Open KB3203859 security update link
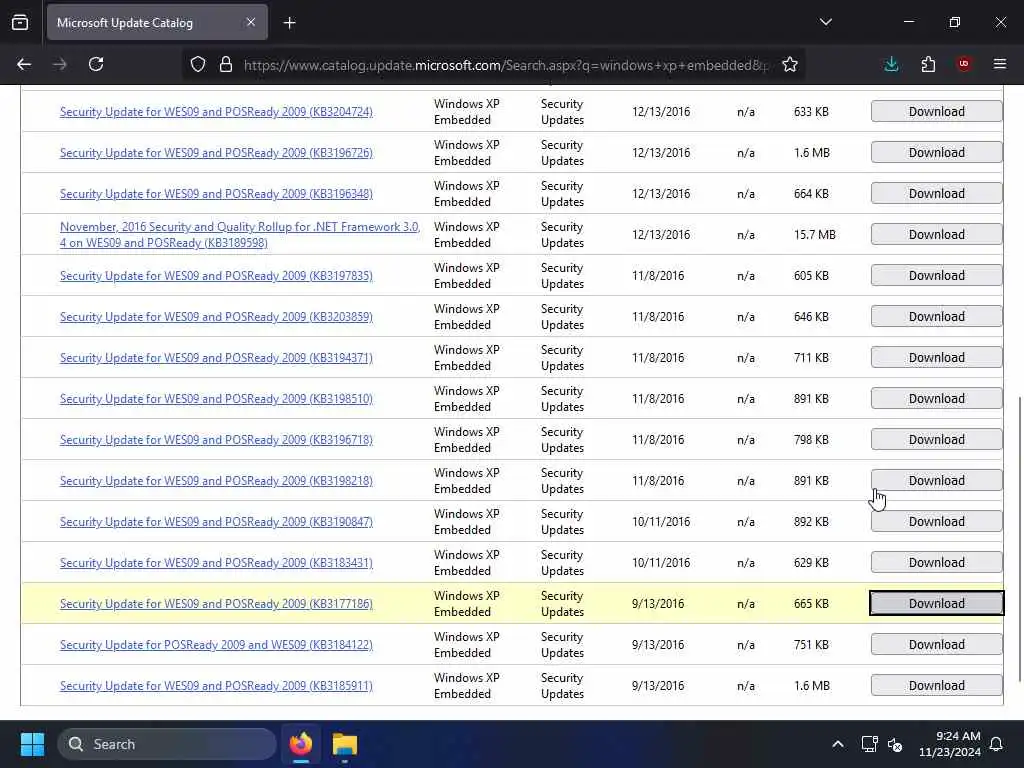 coord(216,317)
